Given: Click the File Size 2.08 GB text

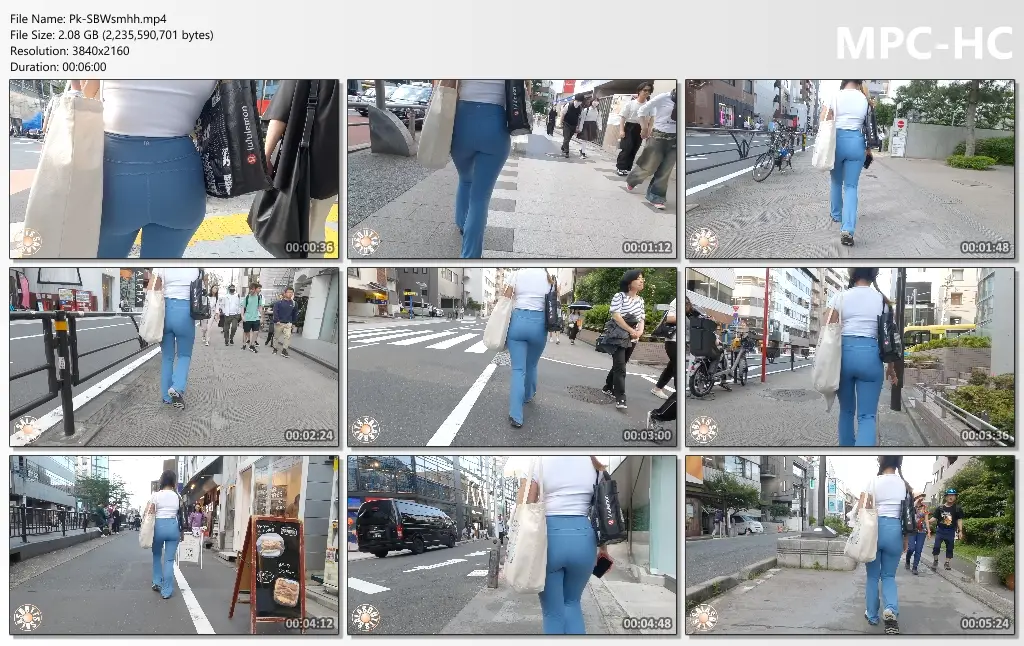Looking at the screenshot, I should 111,35.
